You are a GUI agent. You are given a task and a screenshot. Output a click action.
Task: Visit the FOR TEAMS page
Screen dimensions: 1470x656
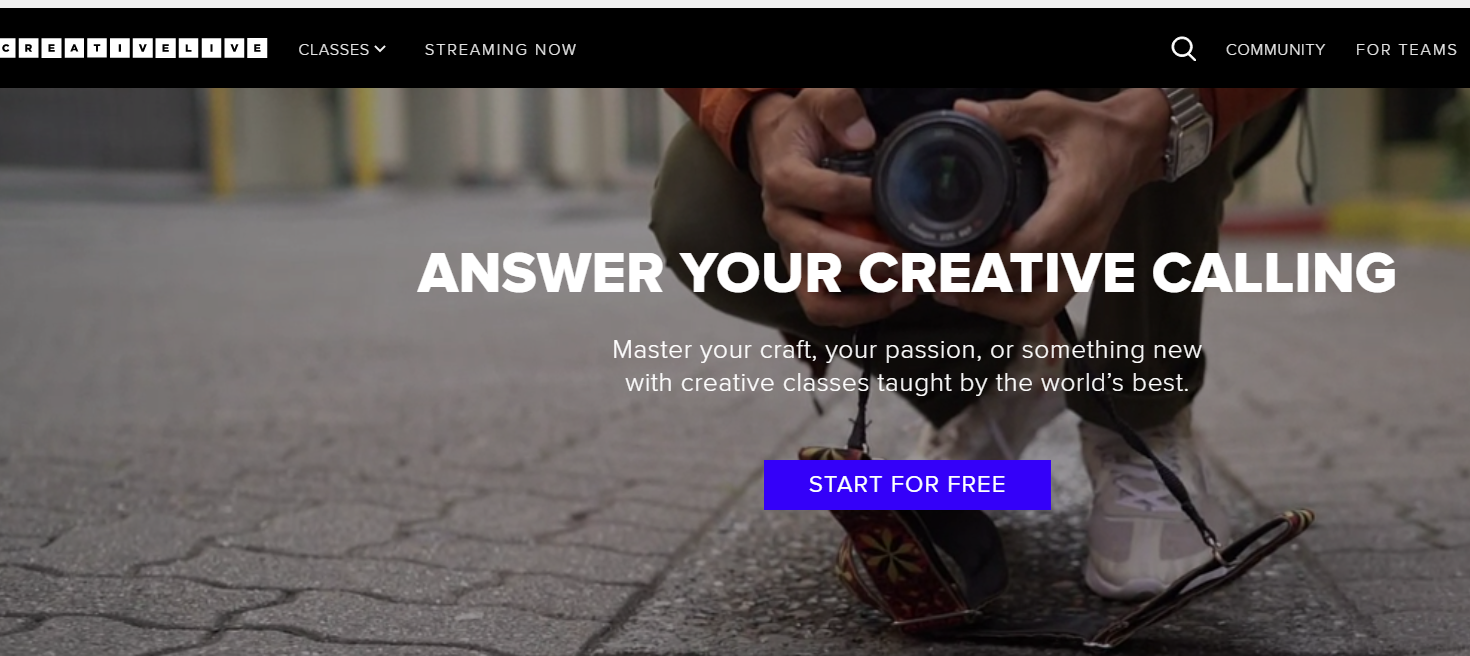(x=1406, y=49)
